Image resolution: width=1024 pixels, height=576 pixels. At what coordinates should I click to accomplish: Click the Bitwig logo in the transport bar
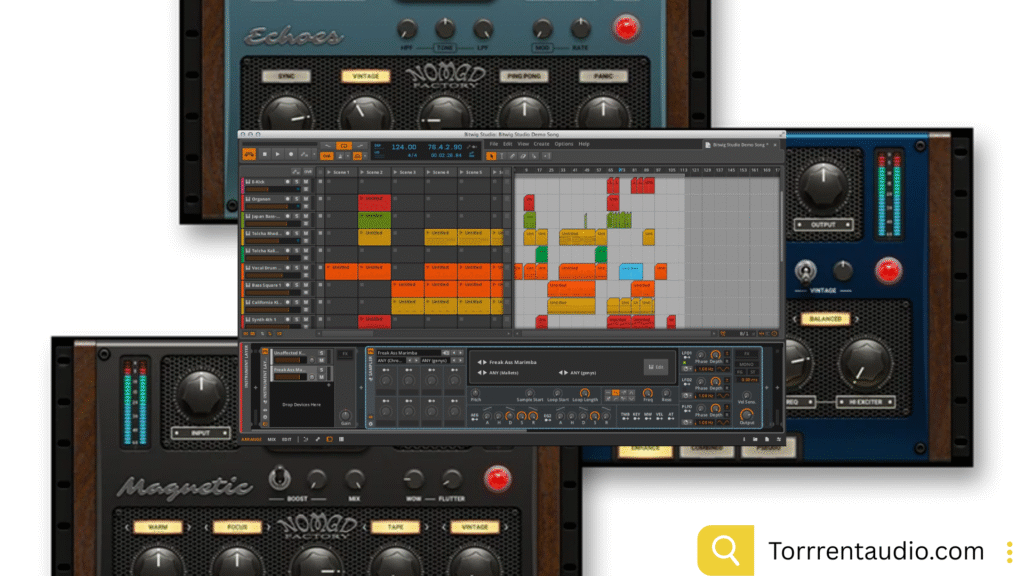tap(249, 154)
